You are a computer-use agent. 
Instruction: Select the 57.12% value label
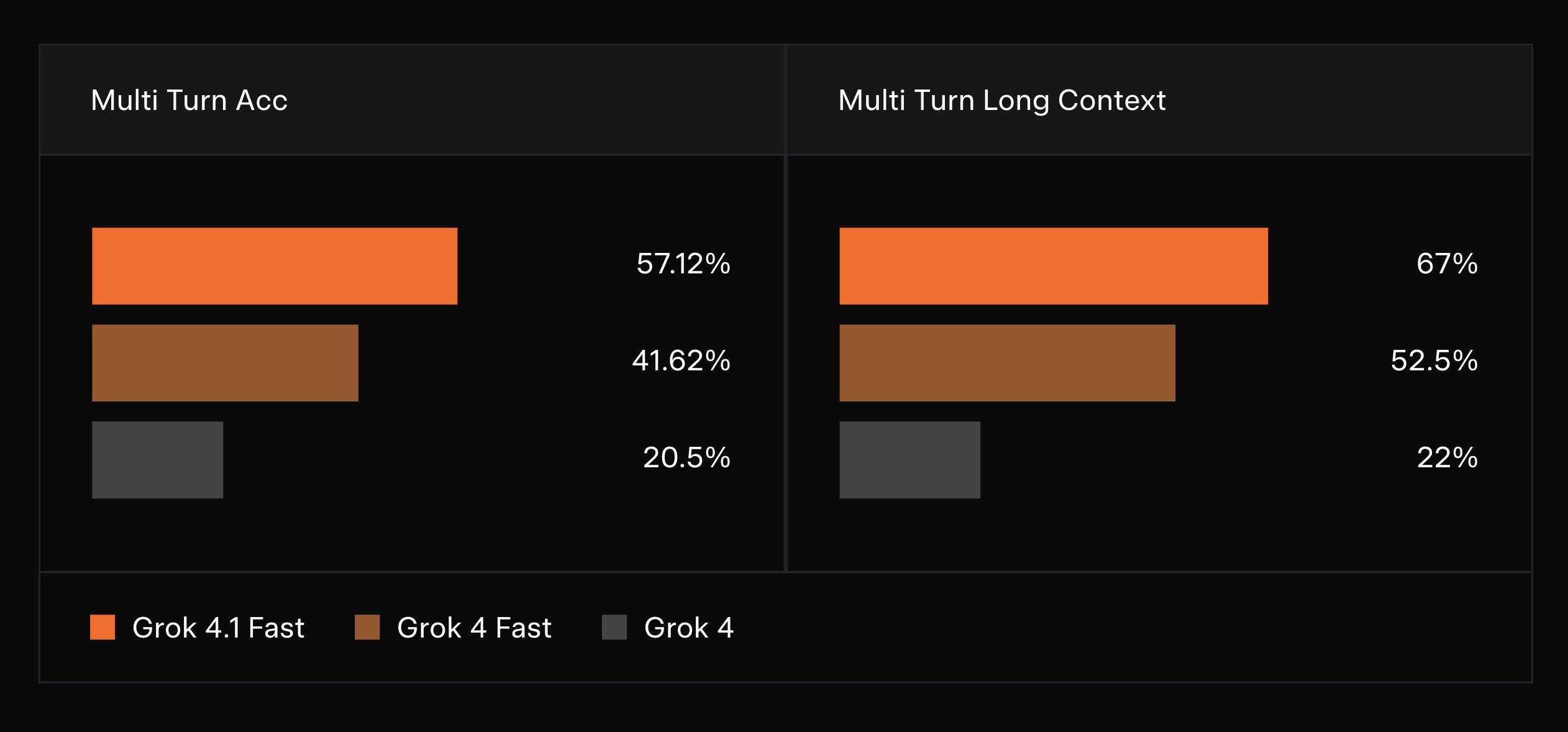point(683,263)
